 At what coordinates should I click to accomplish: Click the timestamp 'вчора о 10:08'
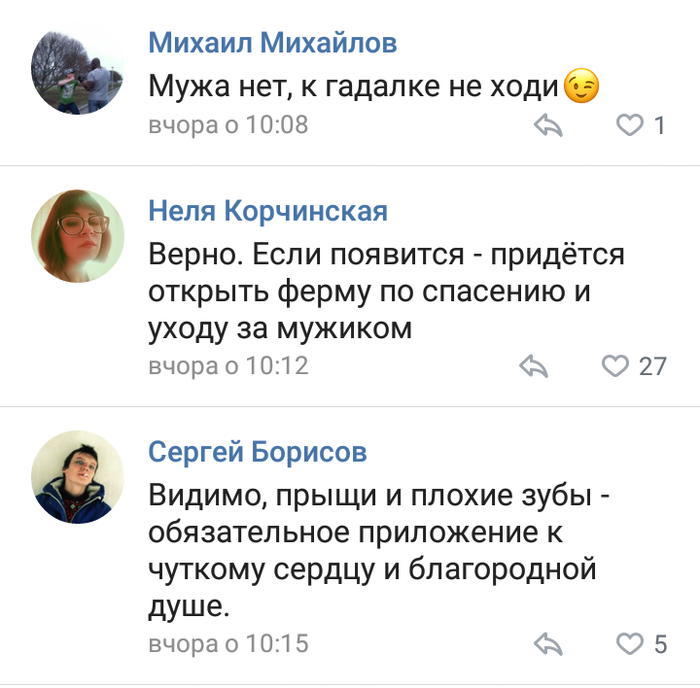point(228,126)
